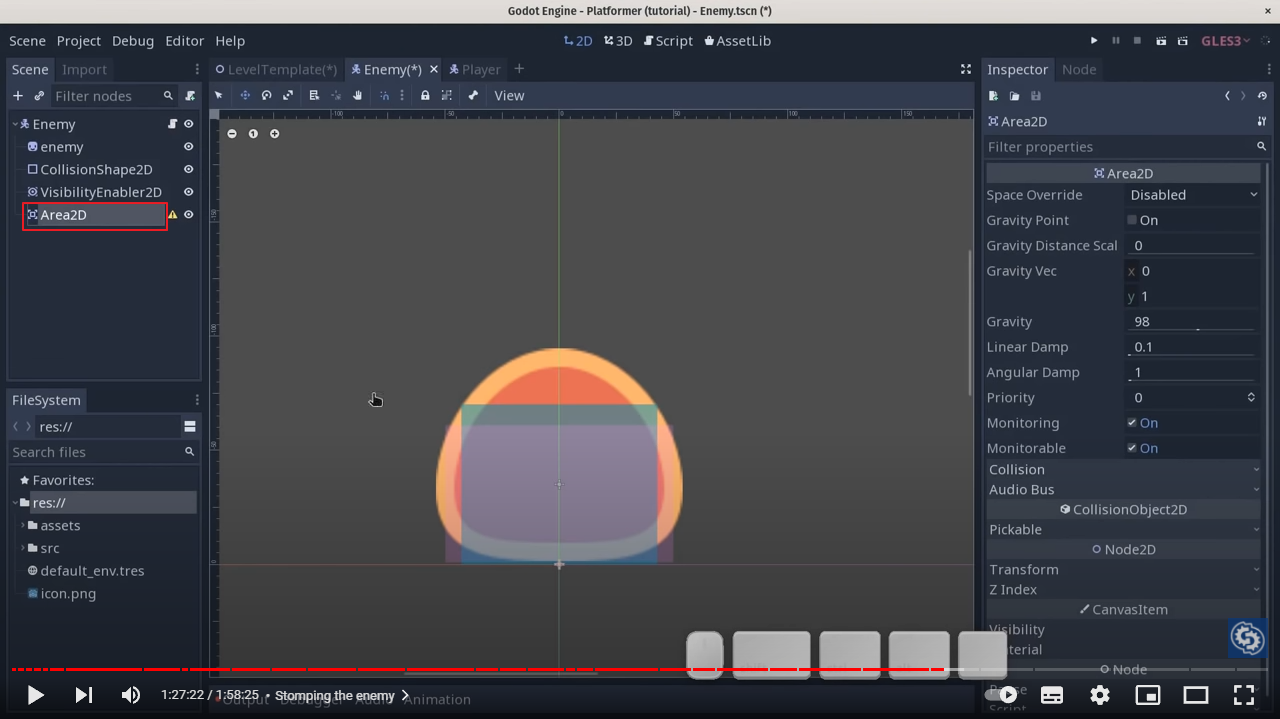
Task: Open the viewport View menu button
Action: [x=509, y=96]
